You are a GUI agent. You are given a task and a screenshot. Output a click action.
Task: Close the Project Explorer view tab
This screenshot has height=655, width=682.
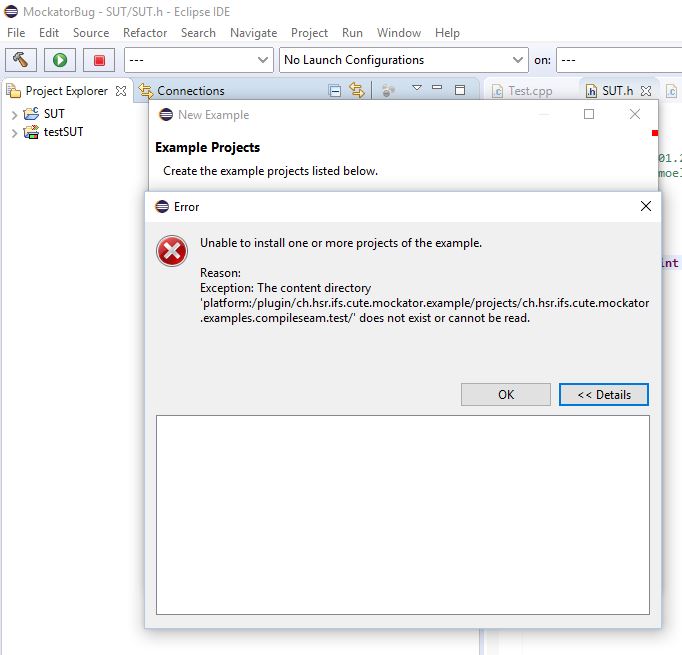pos(121,91)
